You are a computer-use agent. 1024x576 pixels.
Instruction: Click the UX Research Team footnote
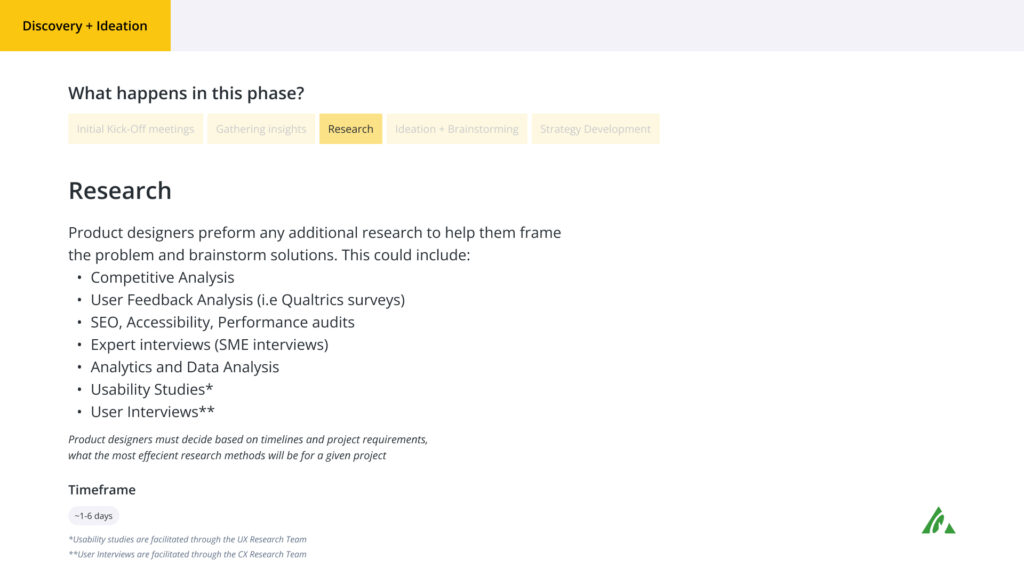click(x=187, y=539)
